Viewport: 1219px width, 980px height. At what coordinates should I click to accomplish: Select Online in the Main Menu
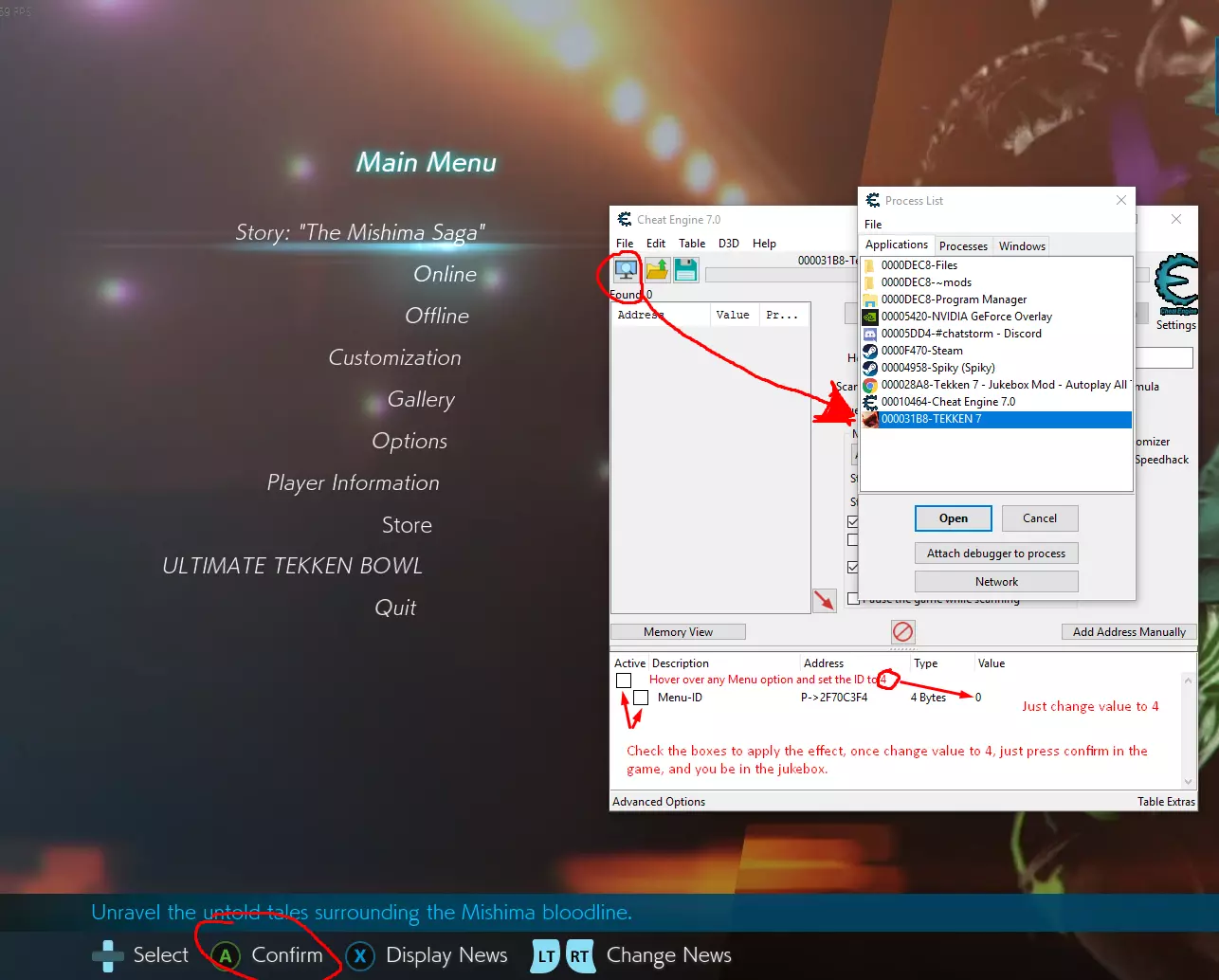(445, 274)
